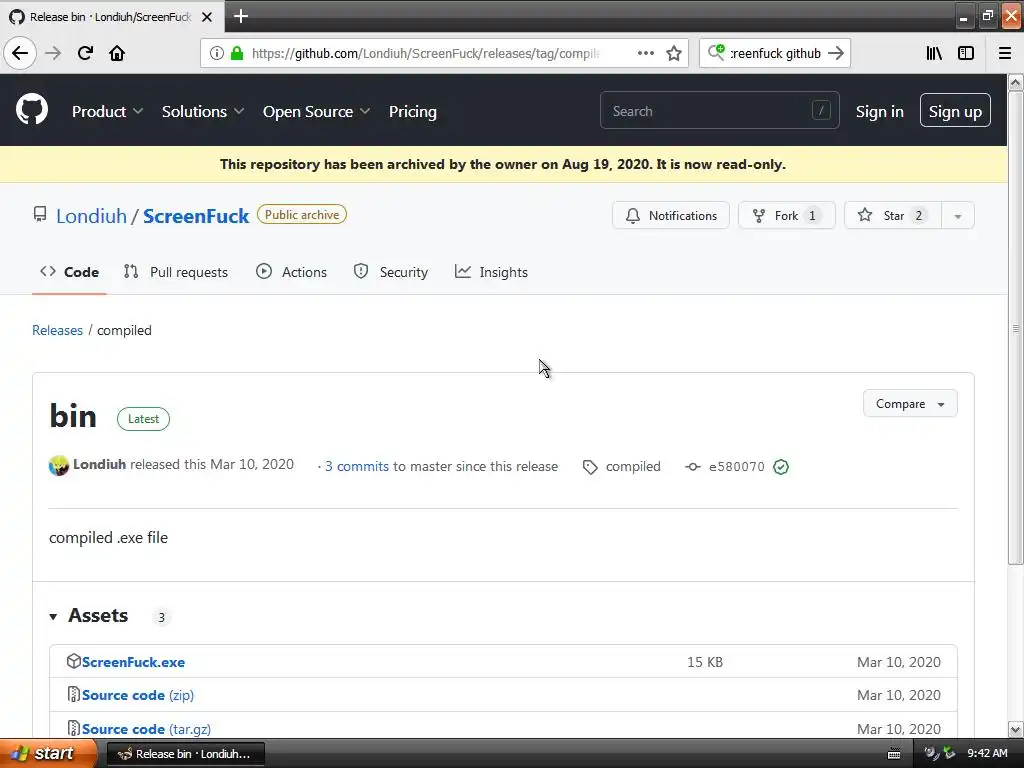Open commit e580070
This screenshot has width=1024, height=768.
point(737,467)
